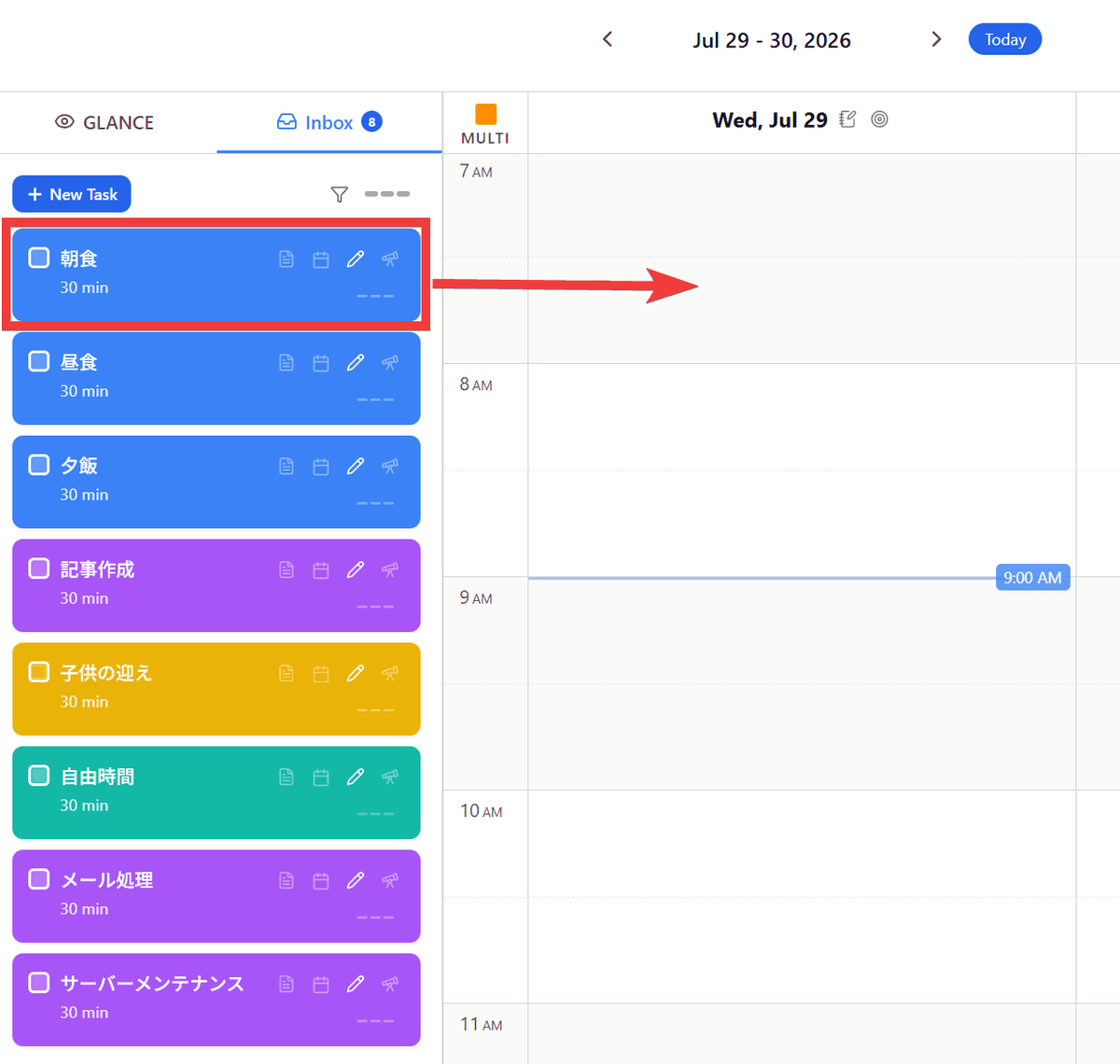Check off the 記事作成 task
The image size is (1120, 1064).
[x=39, y=568]
